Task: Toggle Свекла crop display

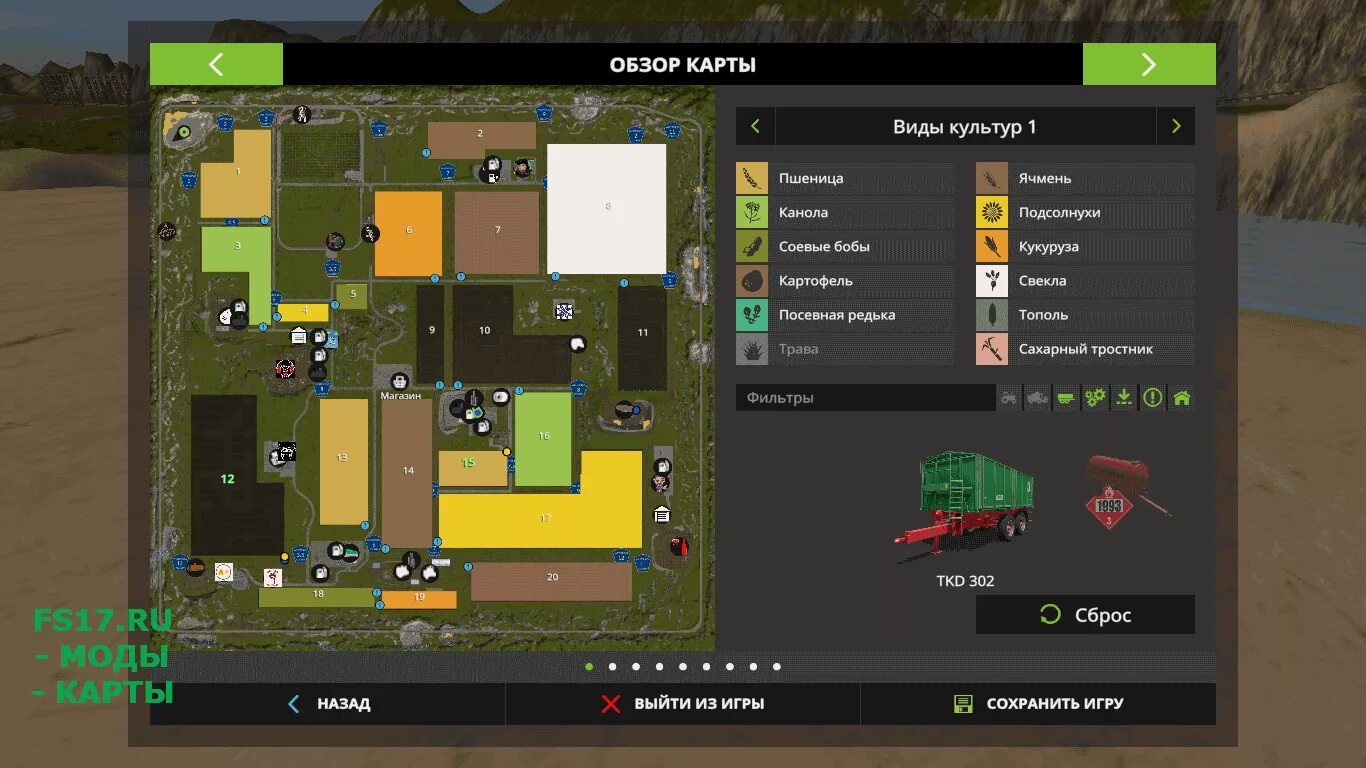Action: (1085, 281)
